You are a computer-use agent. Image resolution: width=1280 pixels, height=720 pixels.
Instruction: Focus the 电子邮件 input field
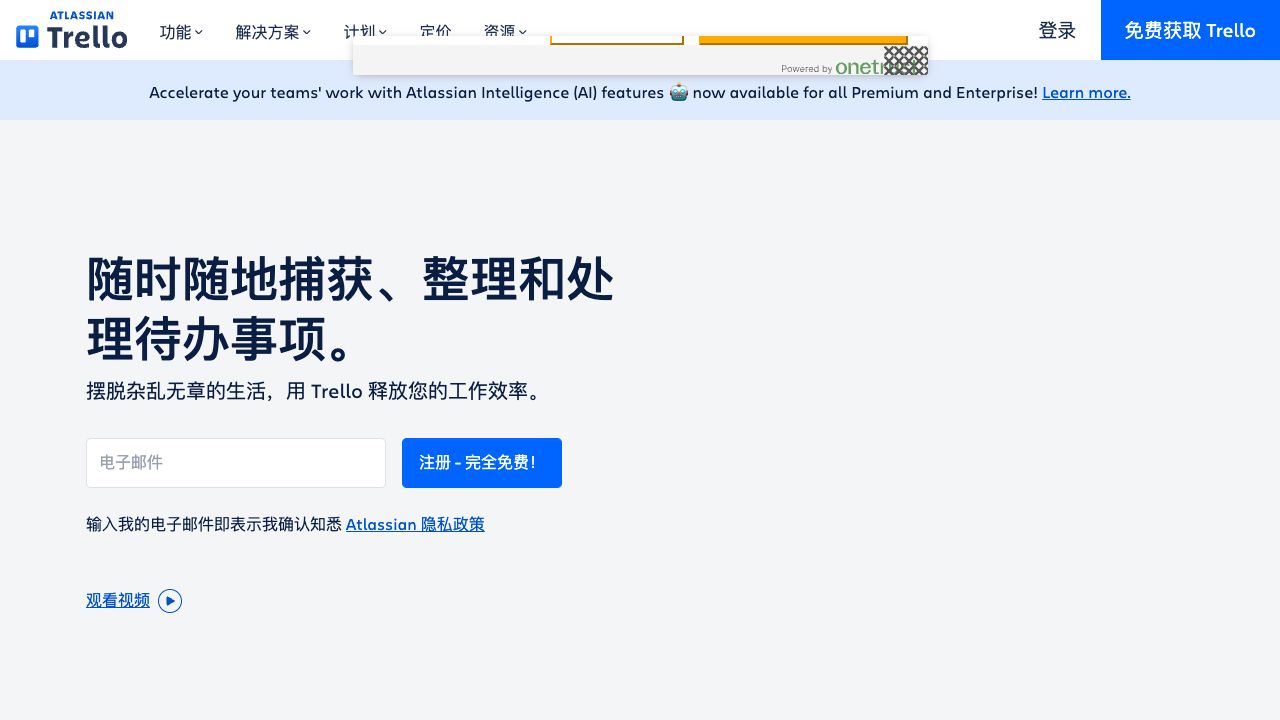pos(236,463)
